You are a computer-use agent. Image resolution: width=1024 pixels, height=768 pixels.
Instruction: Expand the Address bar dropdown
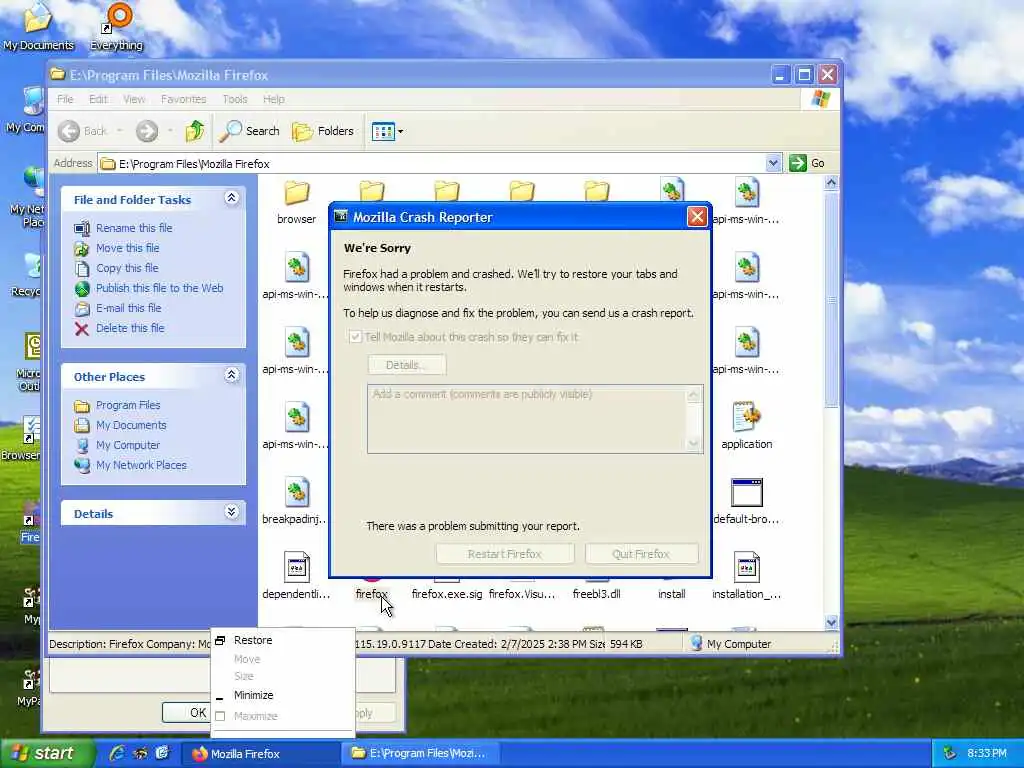tap(773, 163)
